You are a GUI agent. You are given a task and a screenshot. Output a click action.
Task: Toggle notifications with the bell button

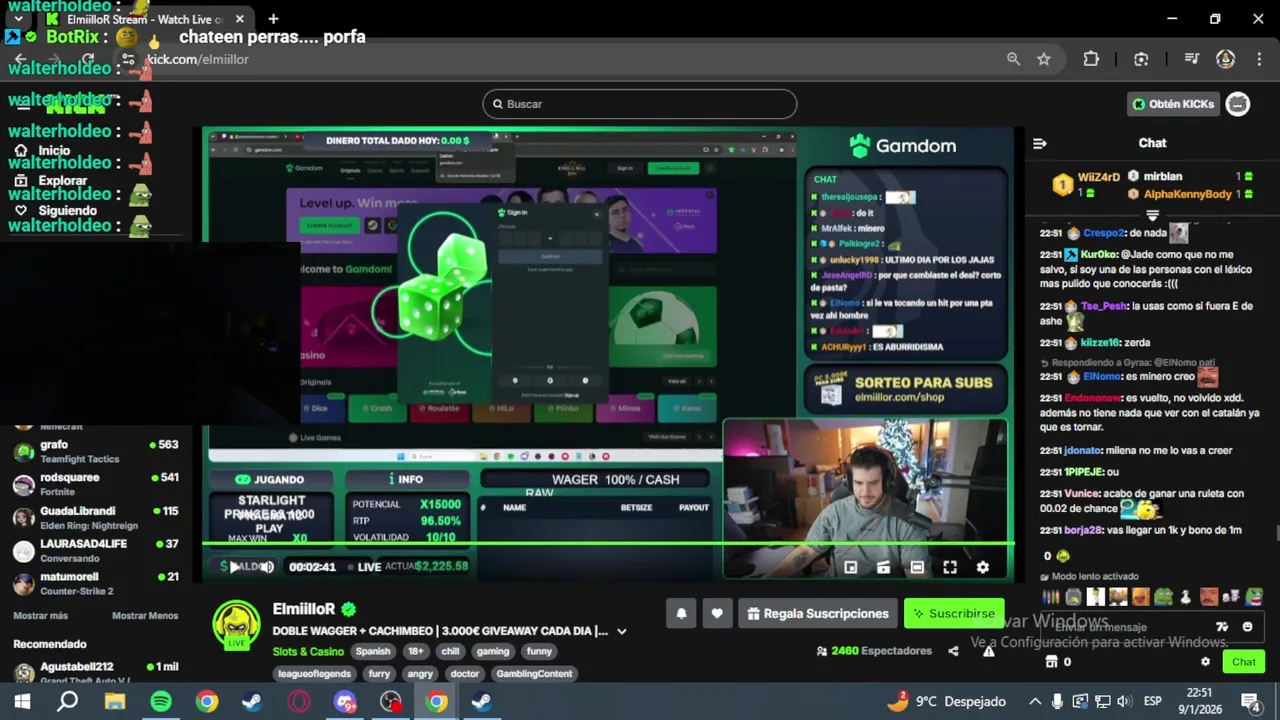(681, 614)
